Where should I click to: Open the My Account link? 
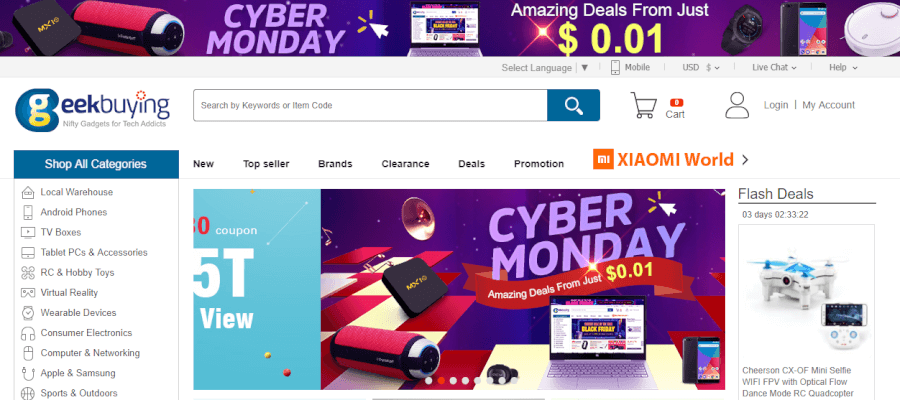[x=828, y=105]
